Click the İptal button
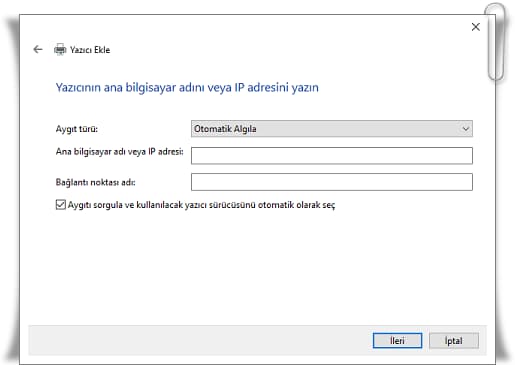 [454, 341]
